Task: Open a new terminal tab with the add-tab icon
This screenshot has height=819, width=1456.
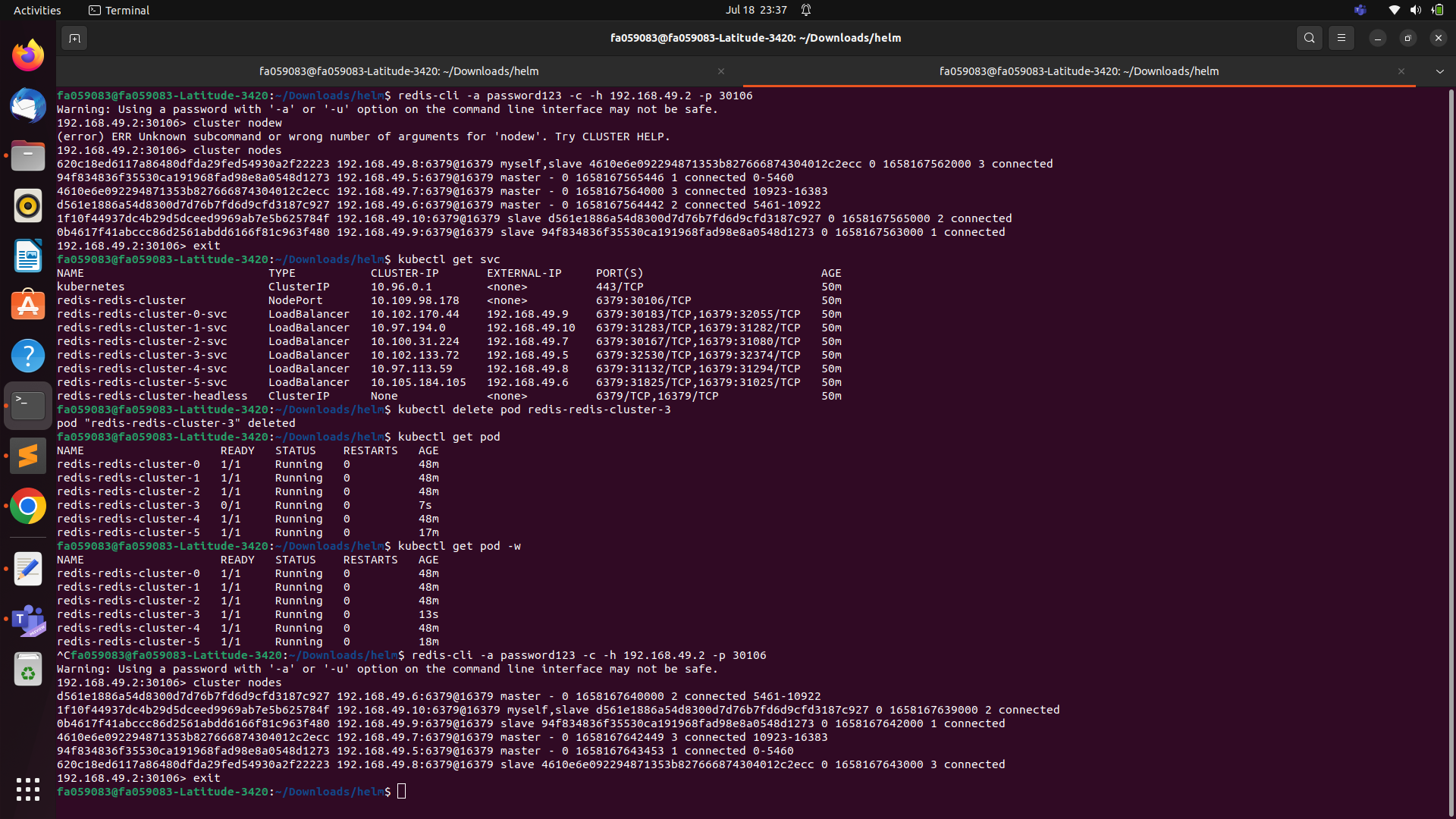Action: click(x=74, y=37)
